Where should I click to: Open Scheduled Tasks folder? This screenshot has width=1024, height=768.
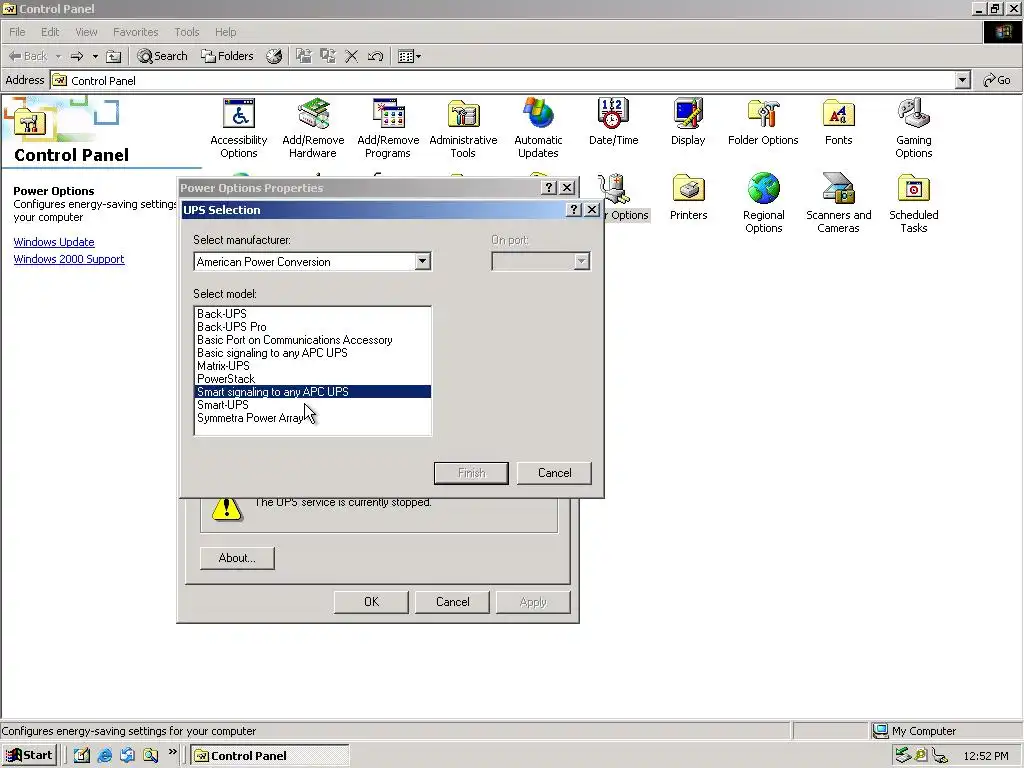coord(914,203)
